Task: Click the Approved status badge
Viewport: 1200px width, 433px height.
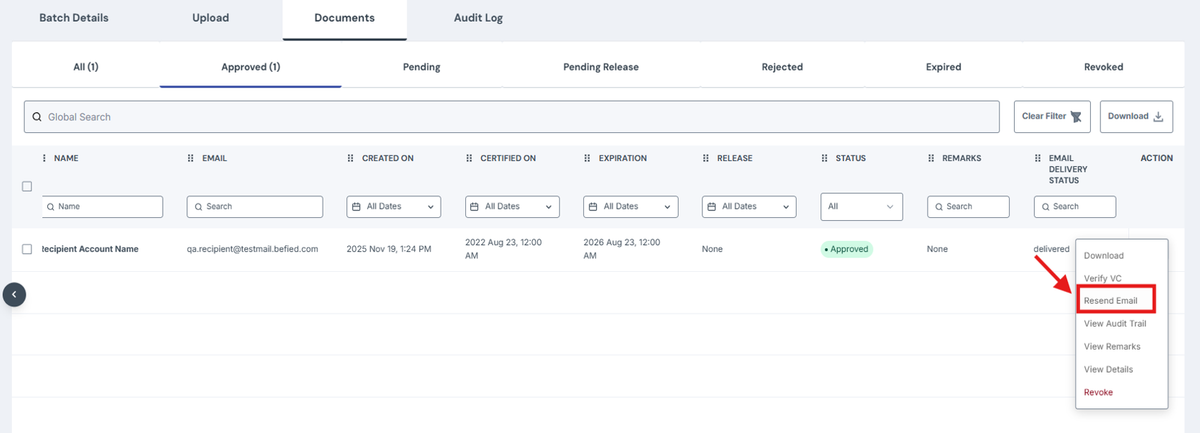Action: point(847,249)
